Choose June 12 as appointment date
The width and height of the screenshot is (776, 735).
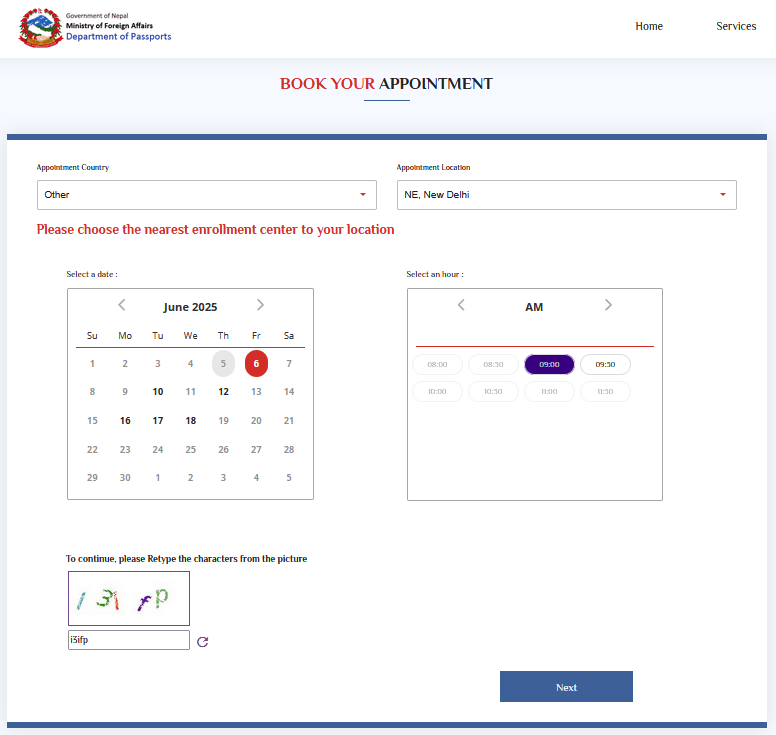(224, 392)
